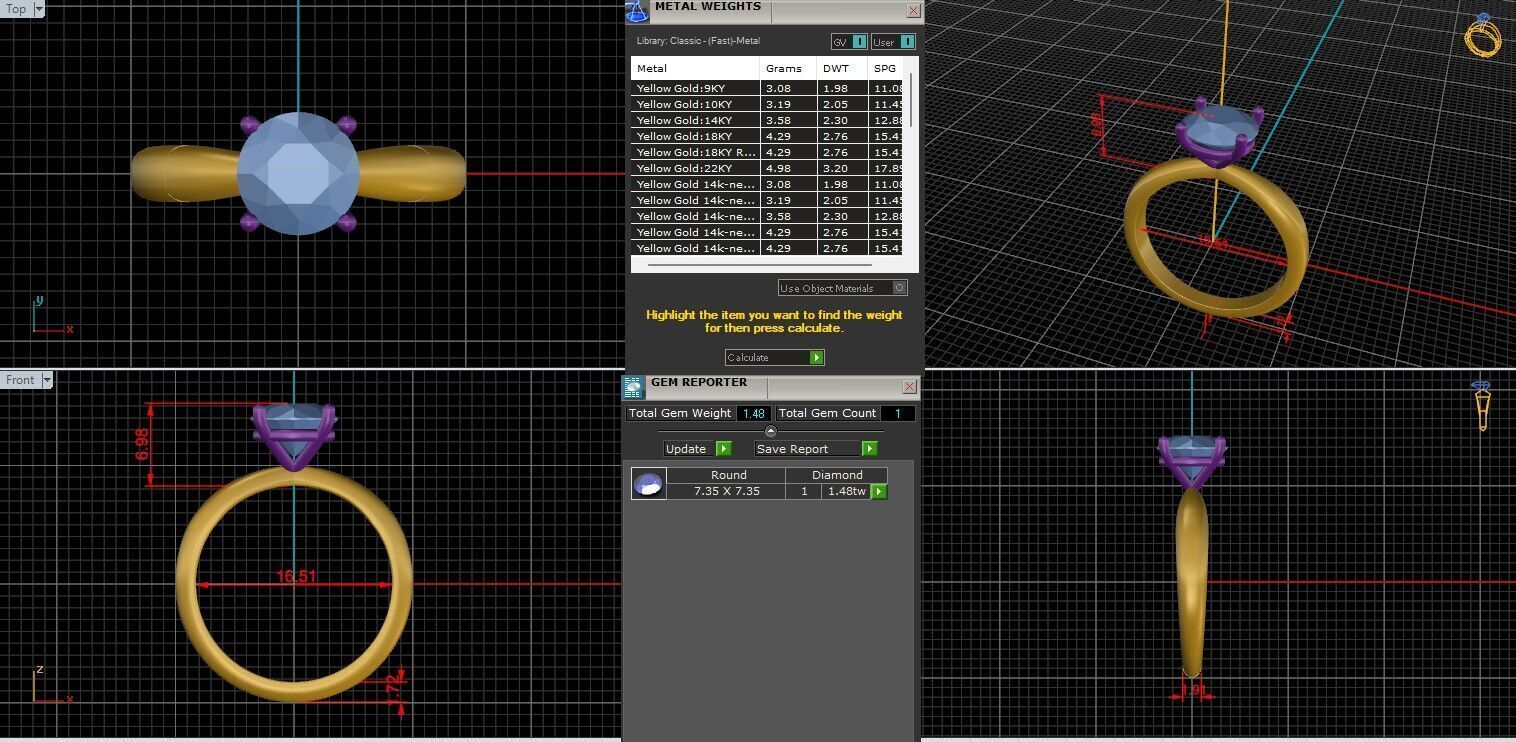Click the SPG column header
The height and width of the screenshot is (742, 1516).
tap(885, 68)
